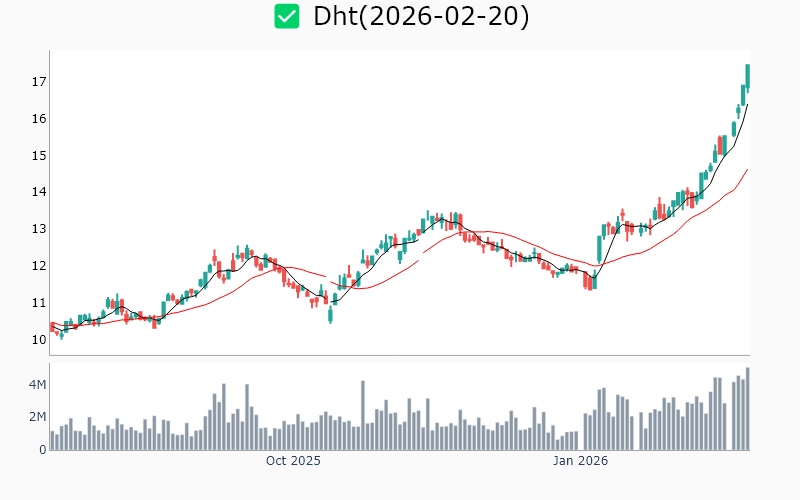Click the 14 price axis label

coord(38,192)
